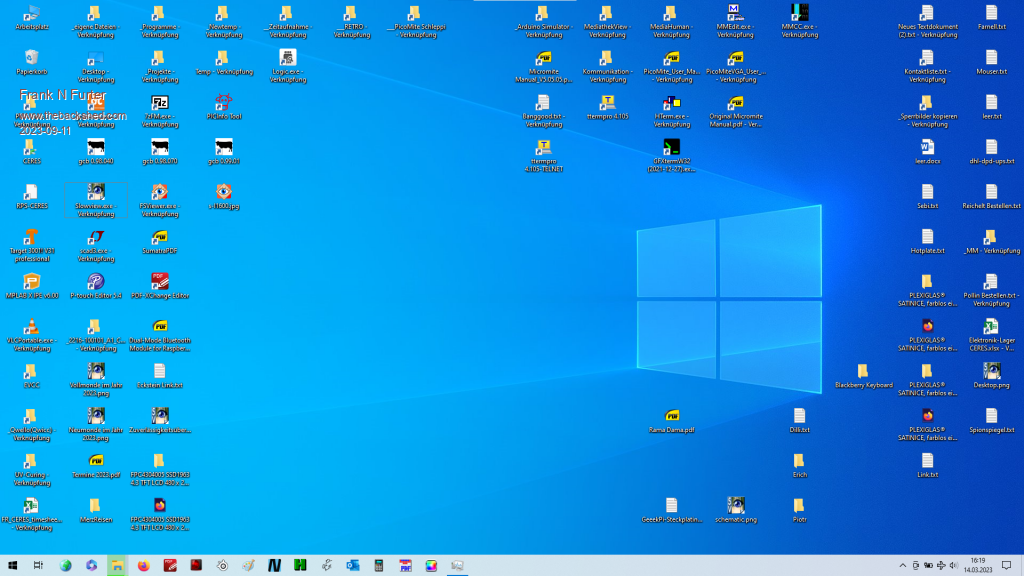Viewport: 1024px width, 576px height.
Task: Open Firefox from the taskbar
Action: 143,566
